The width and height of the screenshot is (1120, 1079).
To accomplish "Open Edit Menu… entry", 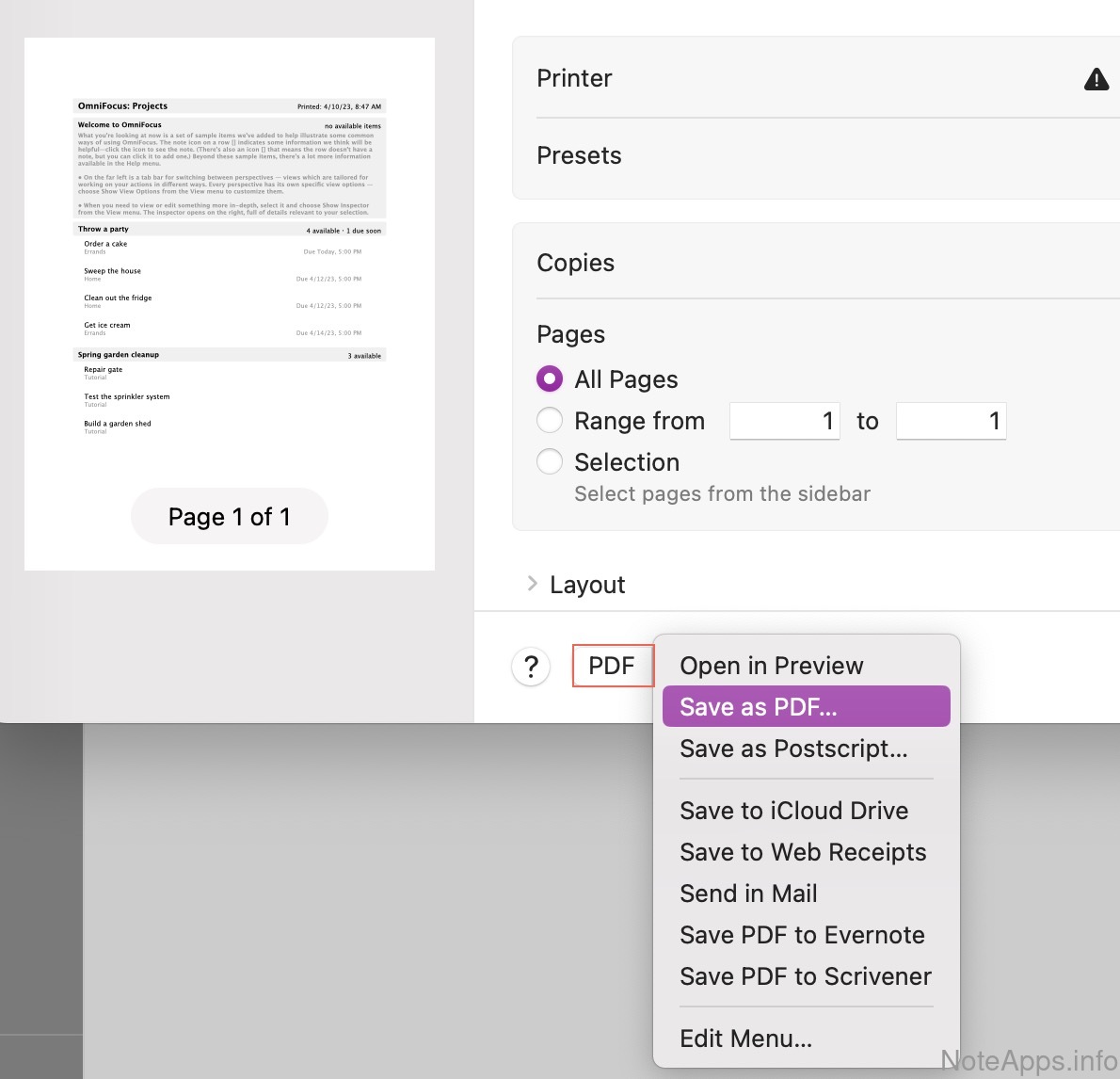I will (745, 1039).
